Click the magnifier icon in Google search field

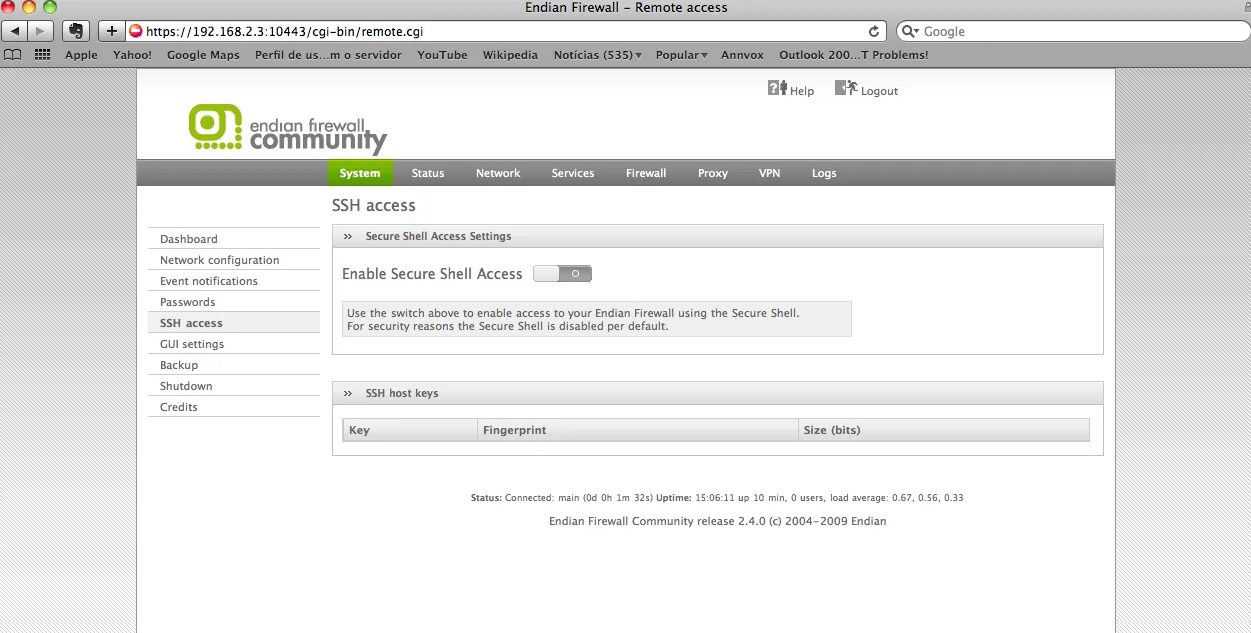coord(910,31)
